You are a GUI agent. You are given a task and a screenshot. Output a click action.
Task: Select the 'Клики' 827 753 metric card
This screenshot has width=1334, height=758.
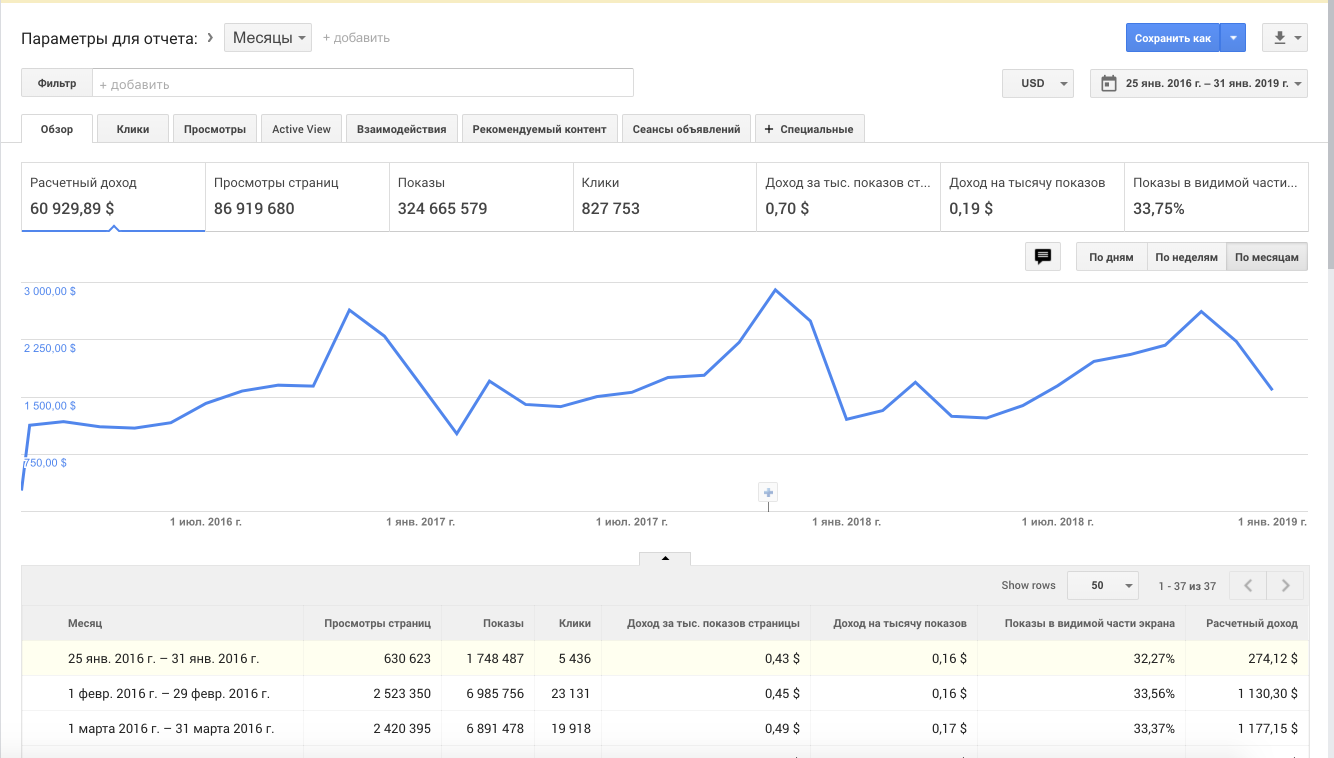(665, 197)
